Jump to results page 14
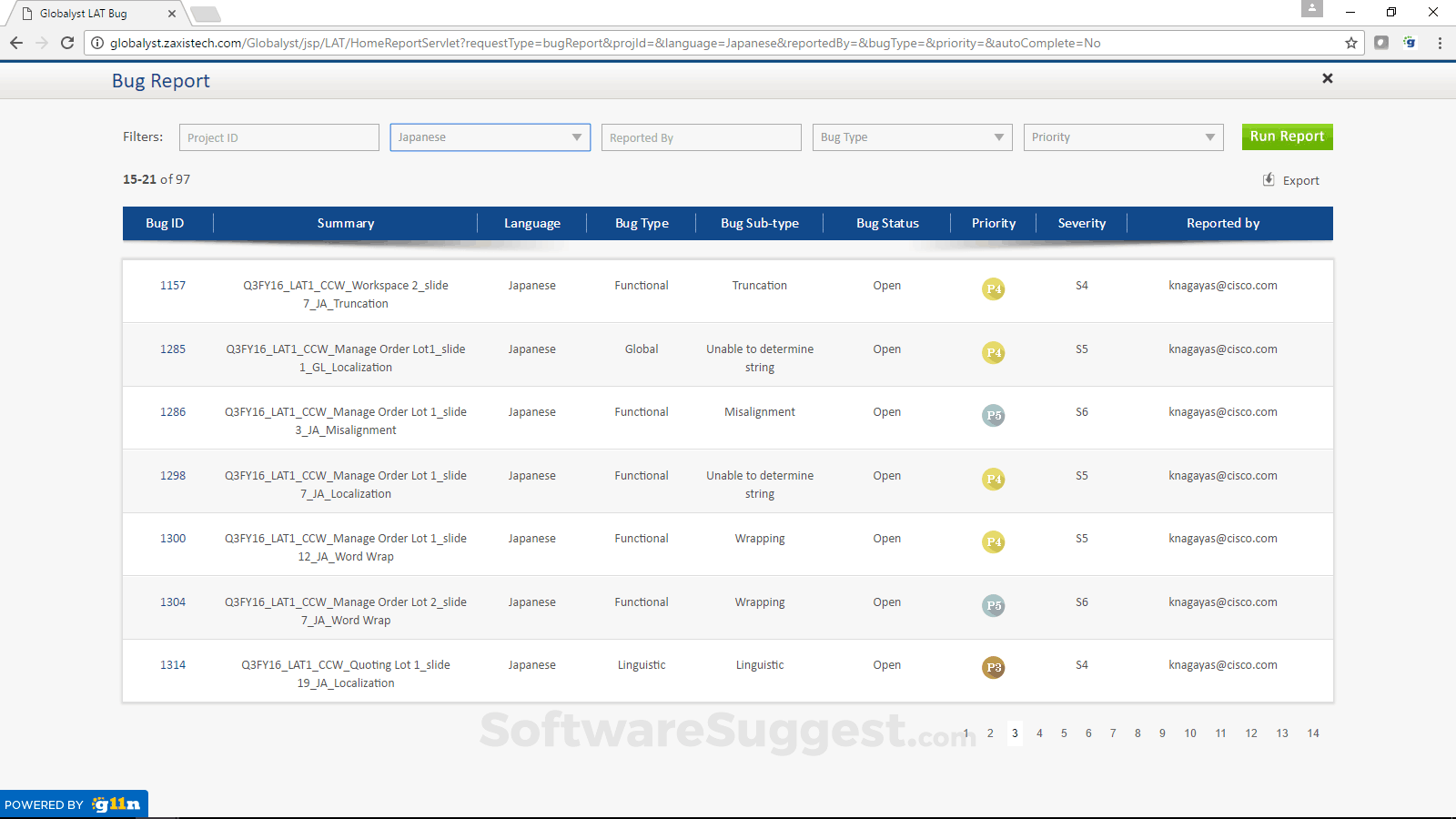The width and height of the screenshot is (1456, 819). click(x=1313, y=733)
